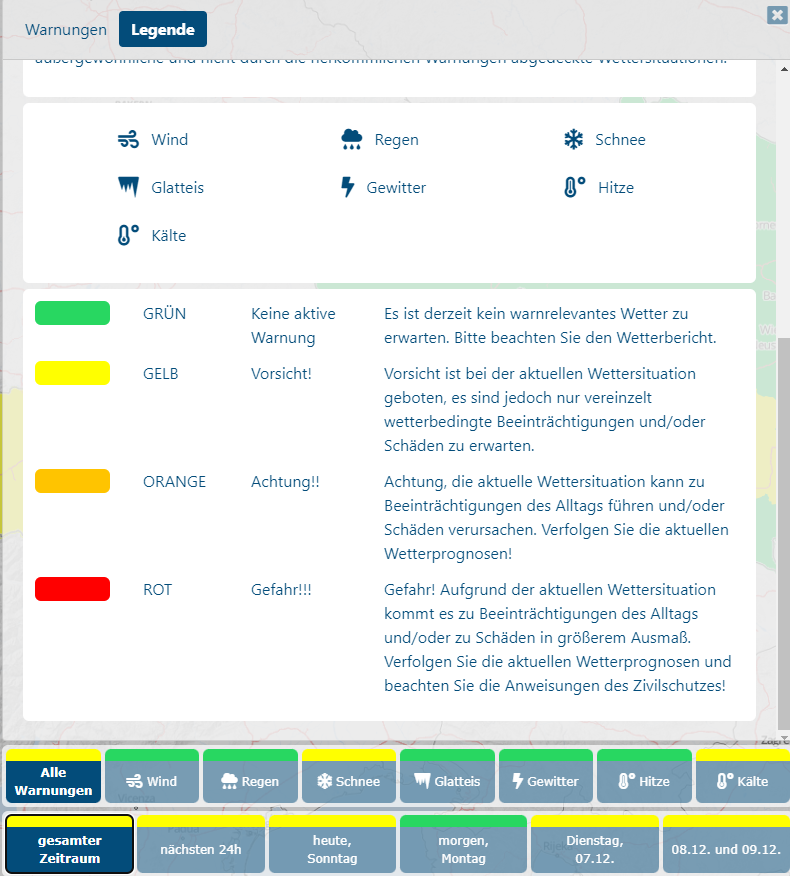Filter warnings by Kälte
790x876 pixels.
743,776
